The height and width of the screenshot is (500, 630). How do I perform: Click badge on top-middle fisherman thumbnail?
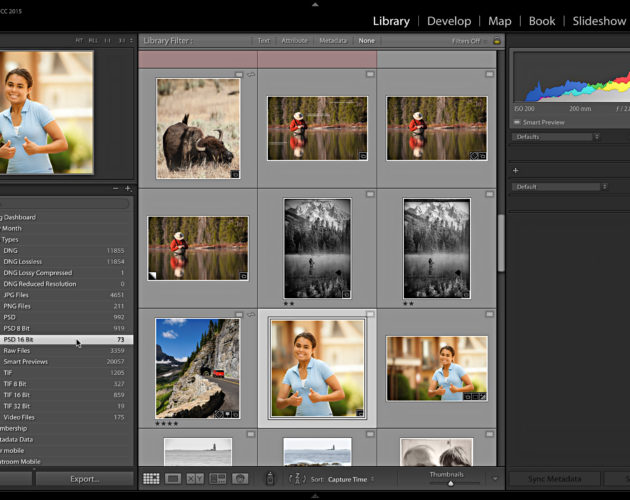coord(363,156)
